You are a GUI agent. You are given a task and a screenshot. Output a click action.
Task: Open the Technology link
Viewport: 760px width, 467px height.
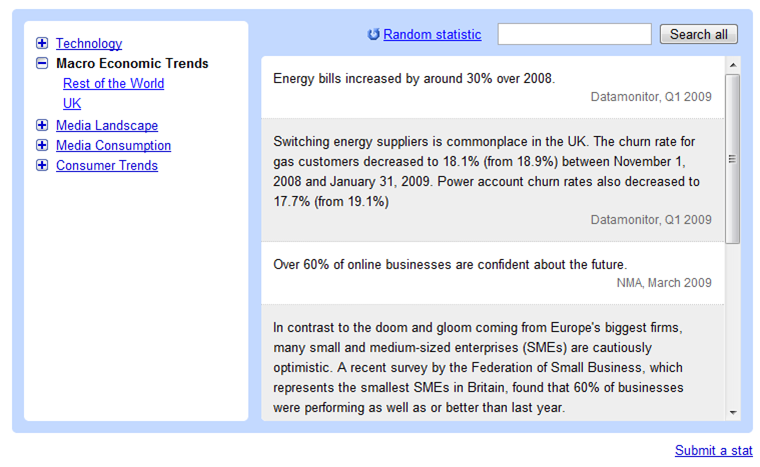89,43
